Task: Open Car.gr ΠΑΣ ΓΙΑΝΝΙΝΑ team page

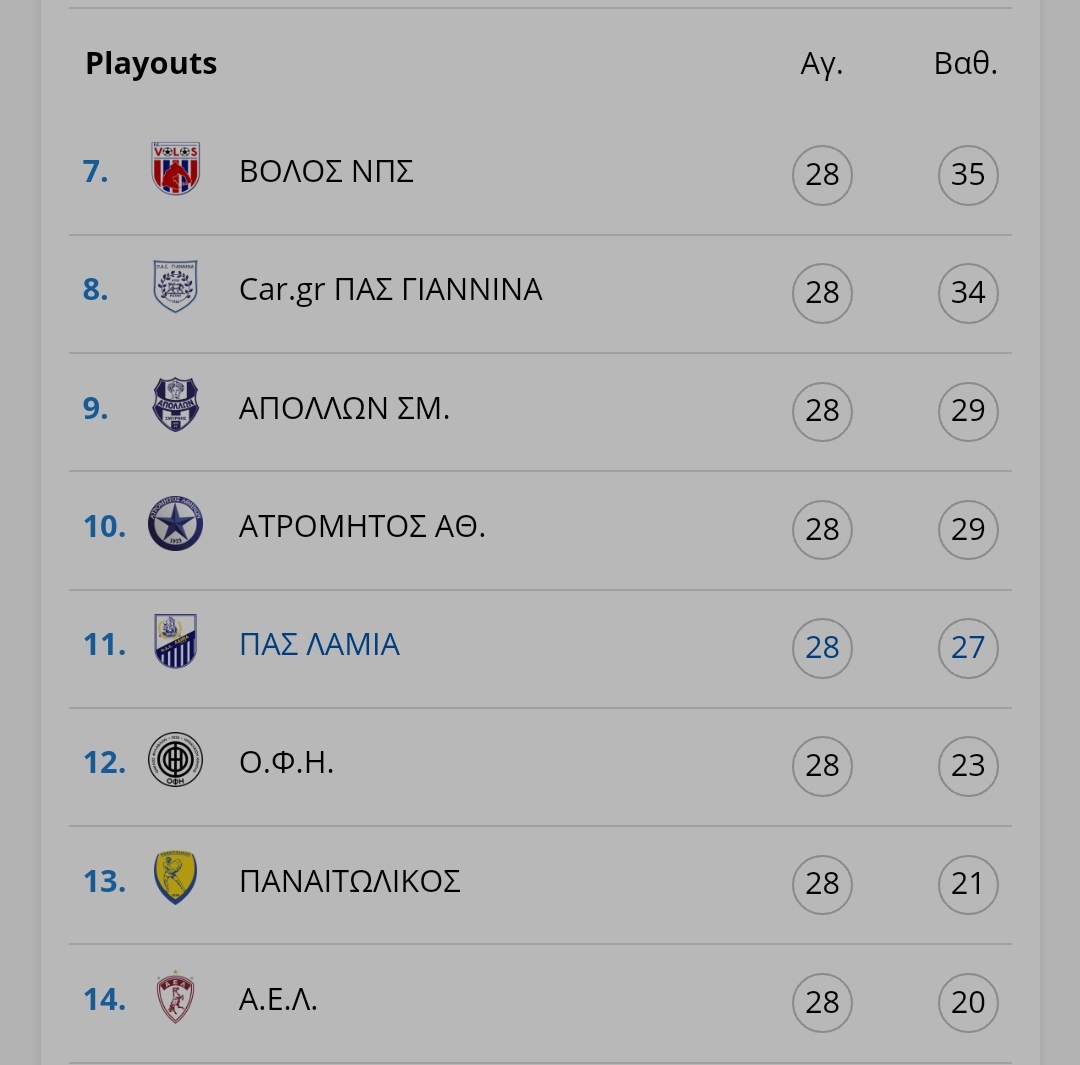Action: [x=391, y=290]
